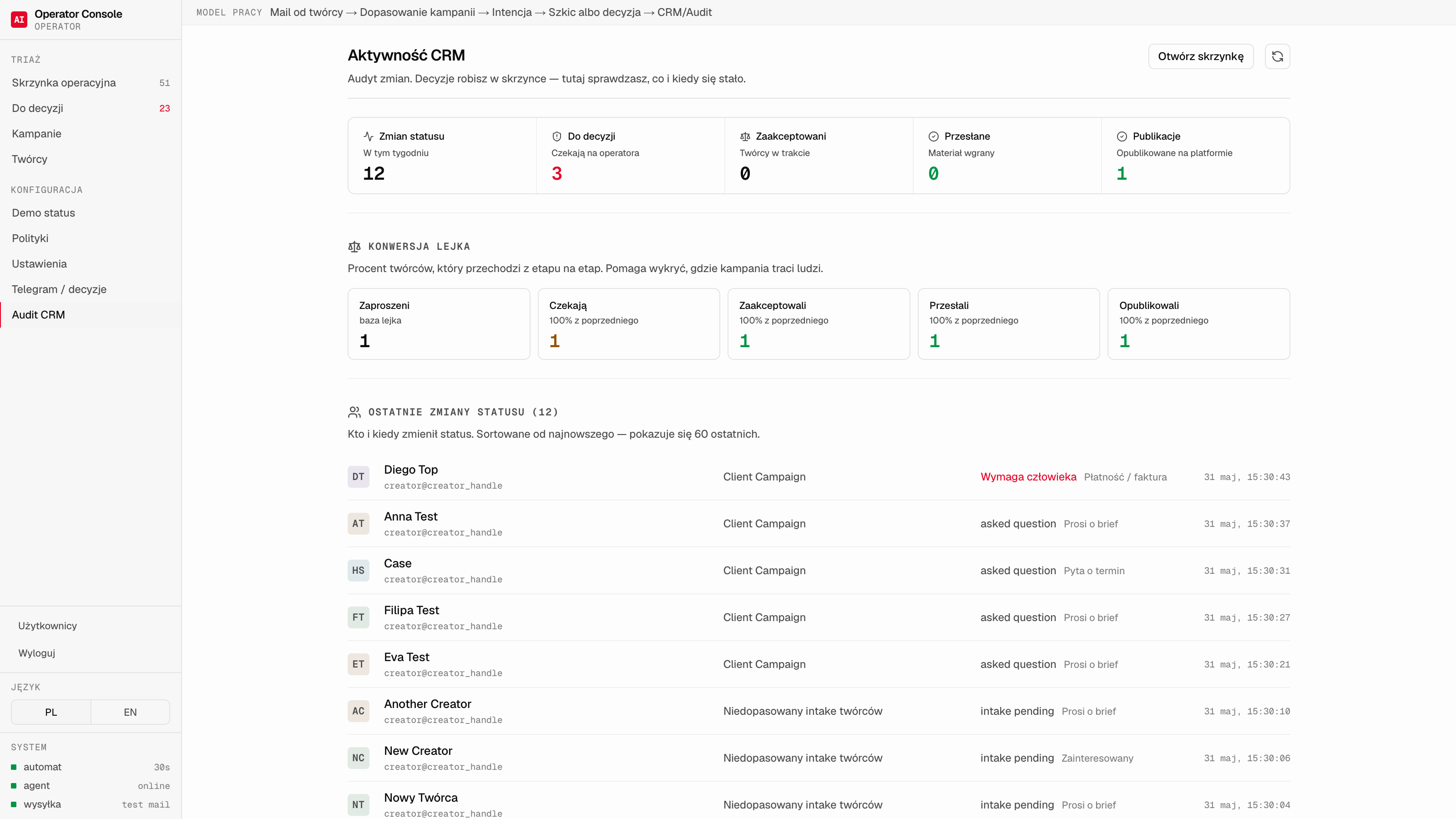
Task: Click the Opublikowali funnel card
Action: point(1198,324)
